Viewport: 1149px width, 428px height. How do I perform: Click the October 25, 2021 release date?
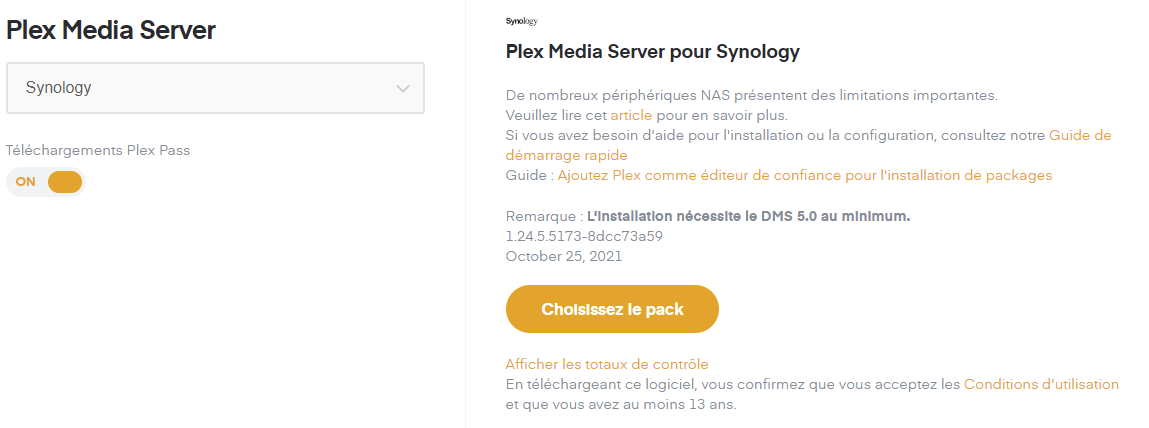pyautogui.click(x=564, y=257)
